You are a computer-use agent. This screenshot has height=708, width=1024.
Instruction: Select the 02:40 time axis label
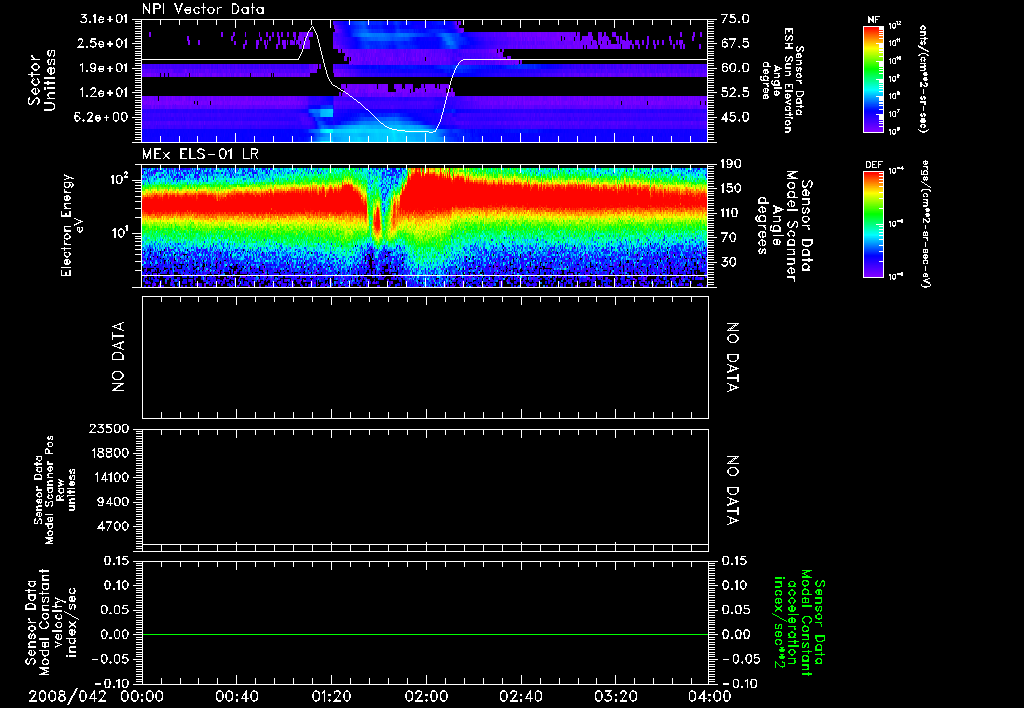[x=520, y=696]
